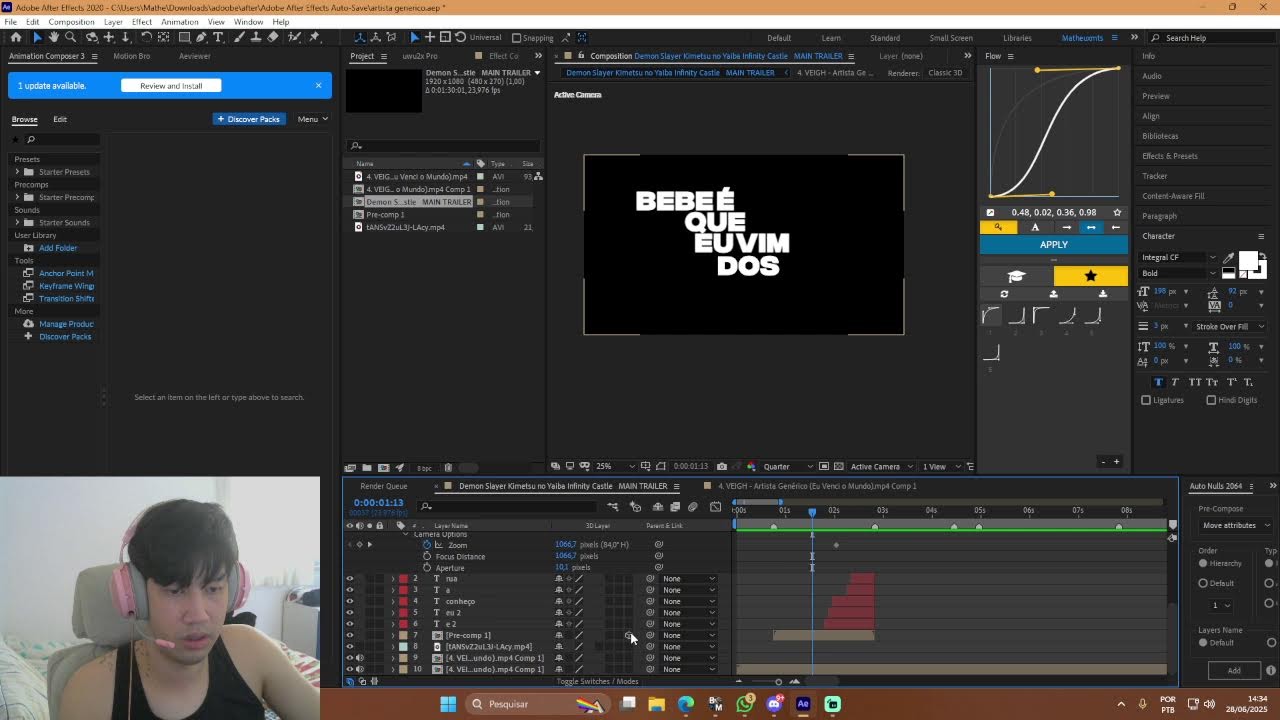1280x720 pixels.
Task: Hide the 'conheço' text layer
Action: [x=349, y=601]
